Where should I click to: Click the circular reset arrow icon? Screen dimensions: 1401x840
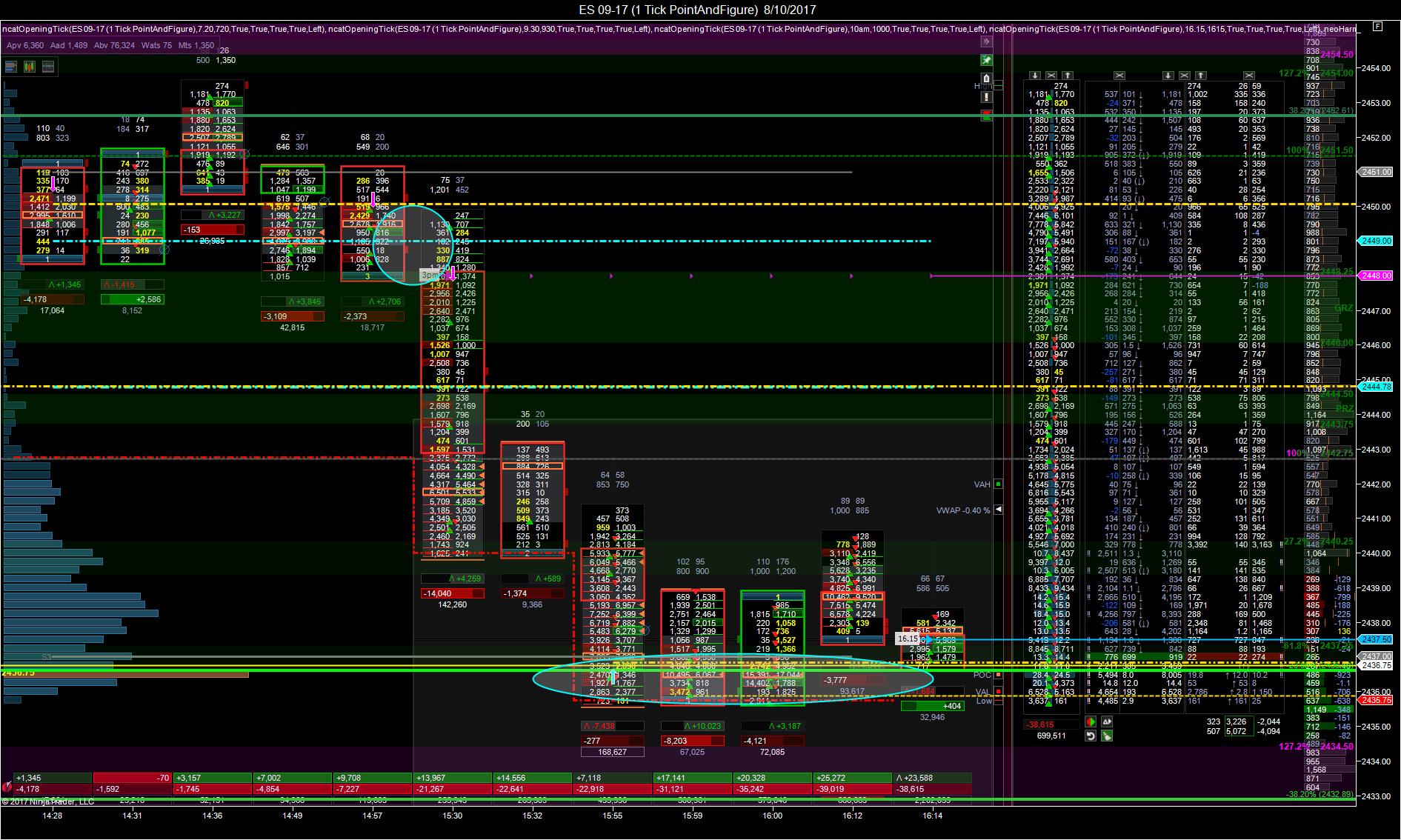(1091, 736)
